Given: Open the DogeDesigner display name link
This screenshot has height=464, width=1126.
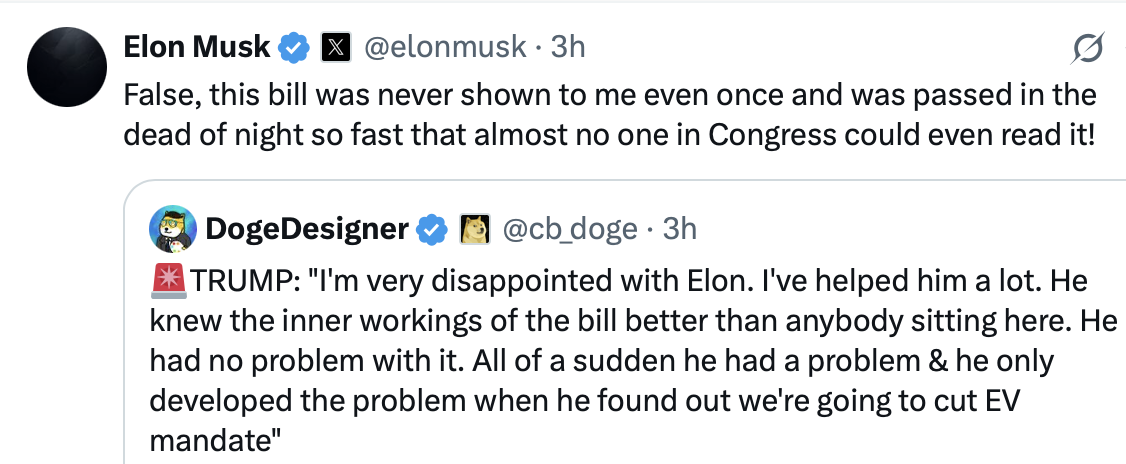Looking at the screenshot, I should point(307,229).
